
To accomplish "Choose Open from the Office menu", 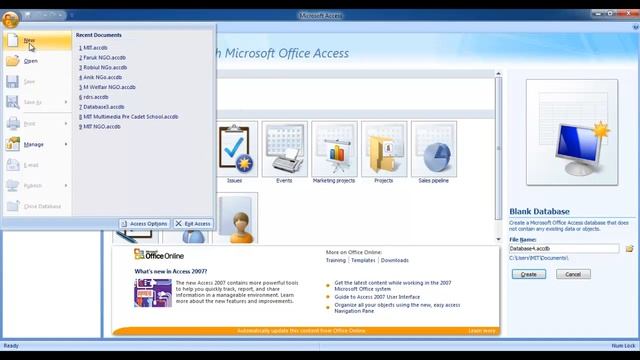I will point(38,61).
